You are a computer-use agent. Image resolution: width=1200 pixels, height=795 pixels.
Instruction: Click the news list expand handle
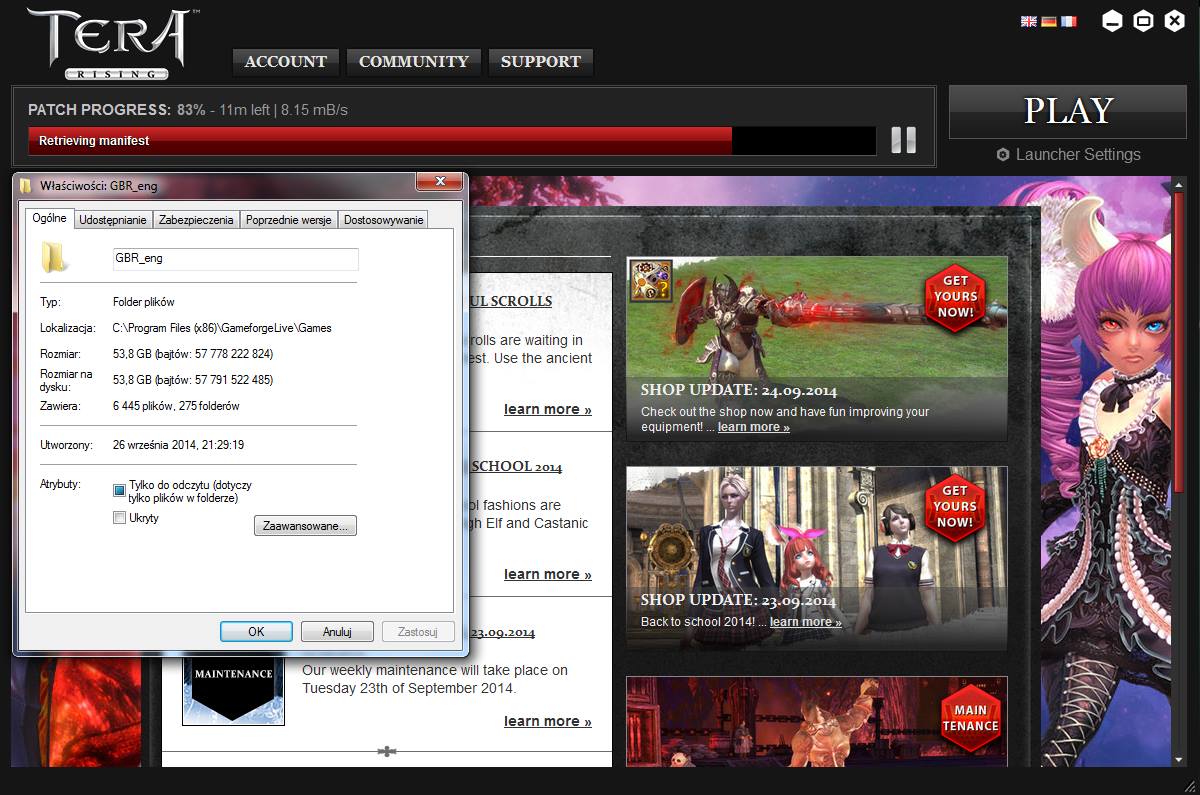387,752
